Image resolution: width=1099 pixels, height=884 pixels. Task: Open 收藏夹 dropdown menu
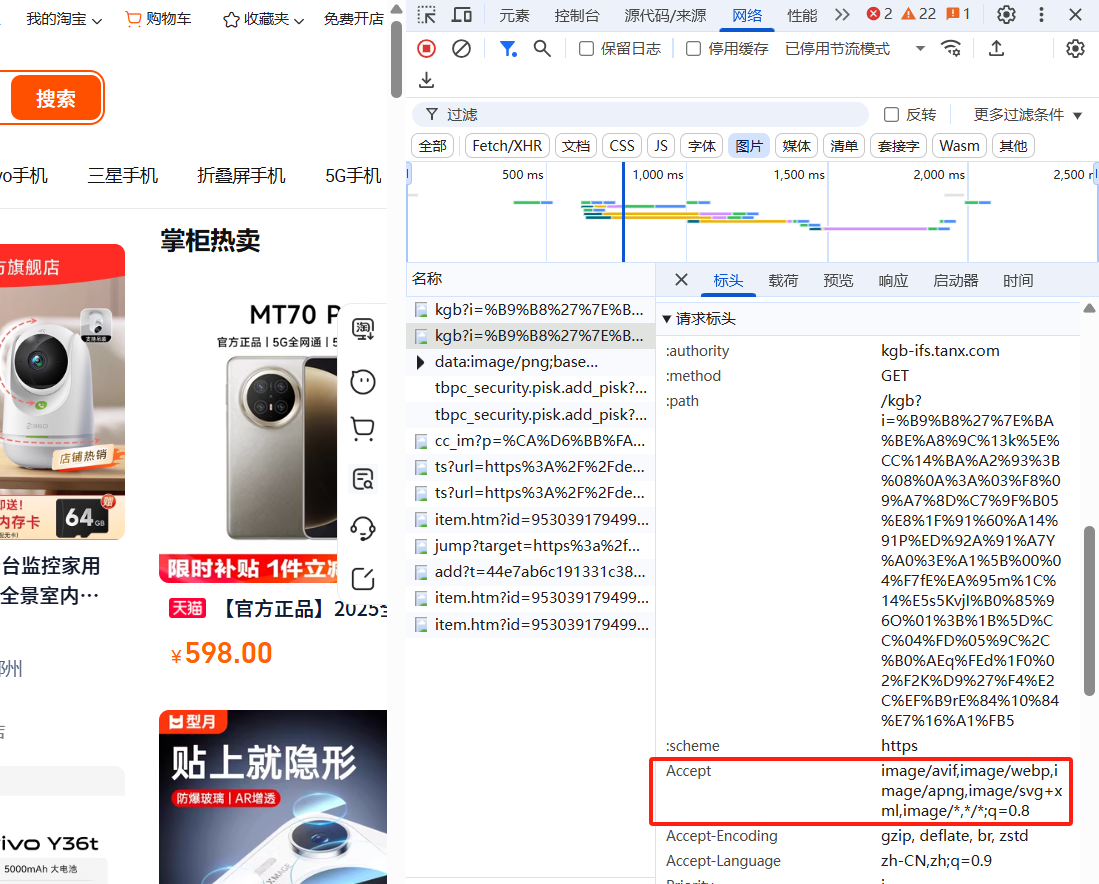pos(264,19)
